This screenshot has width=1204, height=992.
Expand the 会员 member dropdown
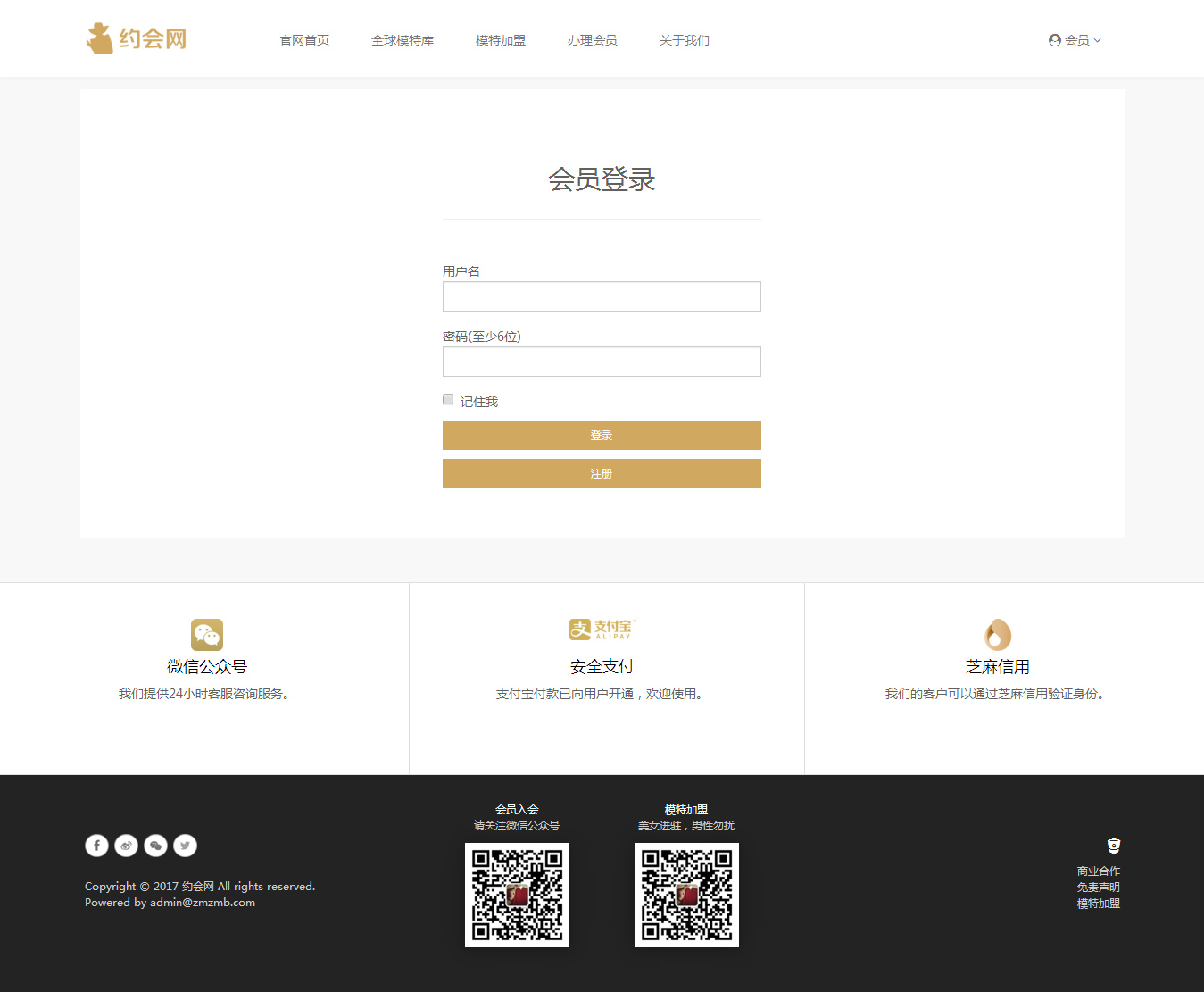pos(1075,40)
